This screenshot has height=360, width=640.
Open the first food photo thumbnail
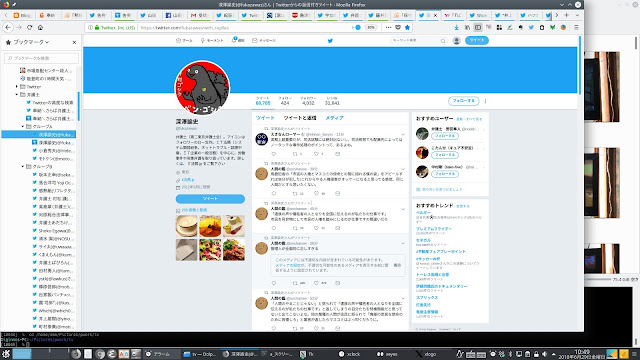click(187, 226)
